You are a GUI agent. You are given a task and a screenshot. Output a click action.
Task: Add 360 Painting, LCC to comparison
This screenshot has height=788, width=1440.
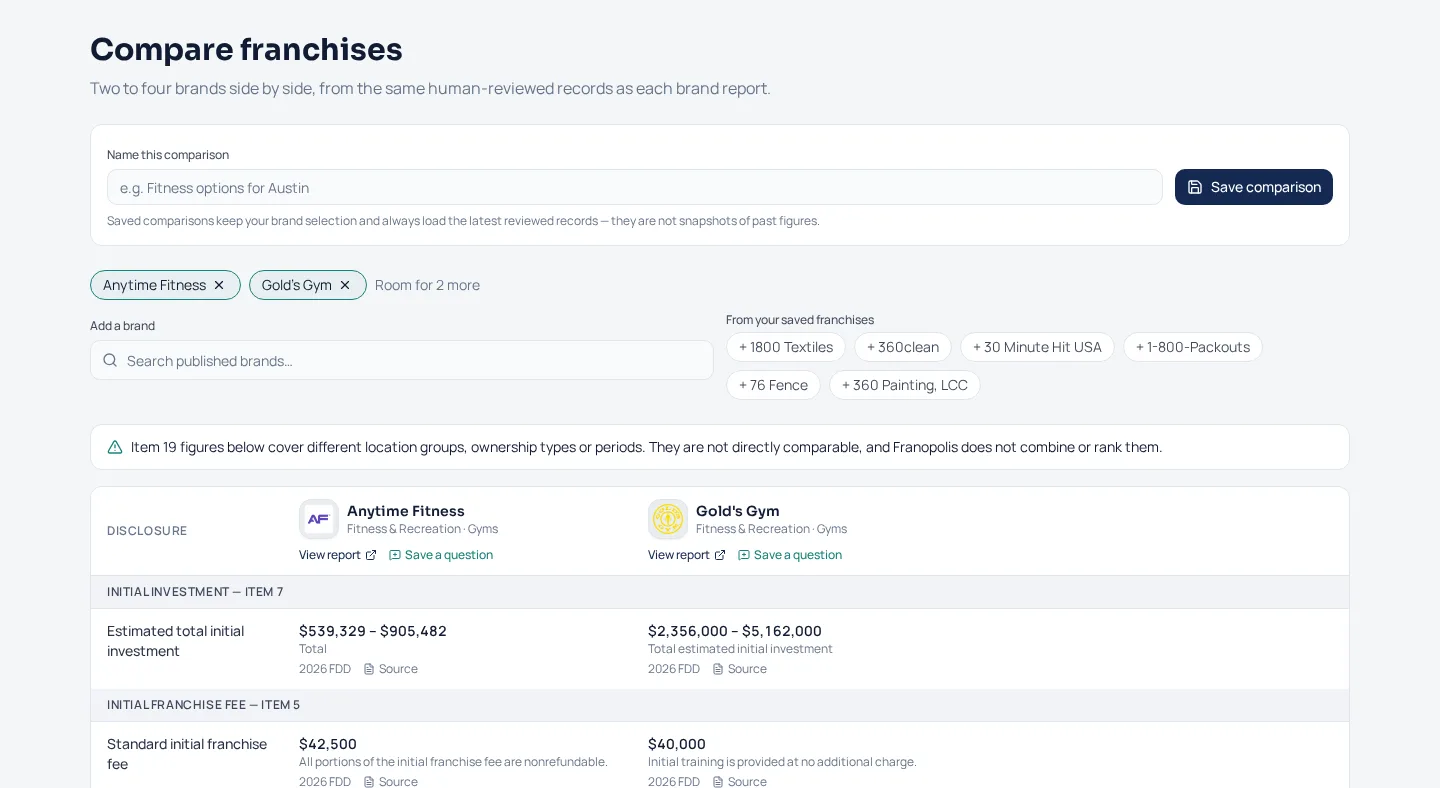coord(905,385)
